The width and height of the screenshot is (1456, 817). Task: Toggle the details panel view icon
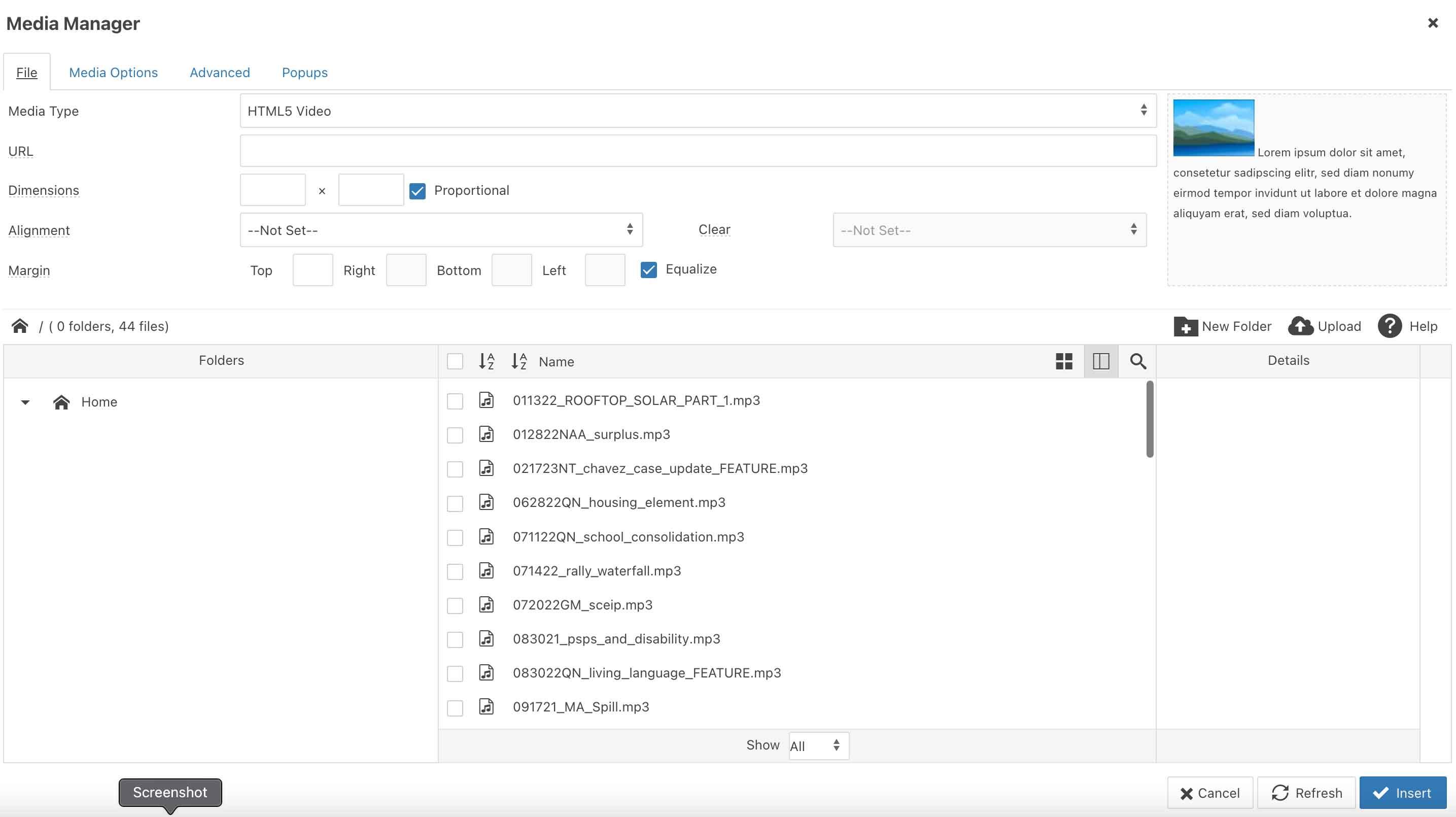[x=1100, y=361]
